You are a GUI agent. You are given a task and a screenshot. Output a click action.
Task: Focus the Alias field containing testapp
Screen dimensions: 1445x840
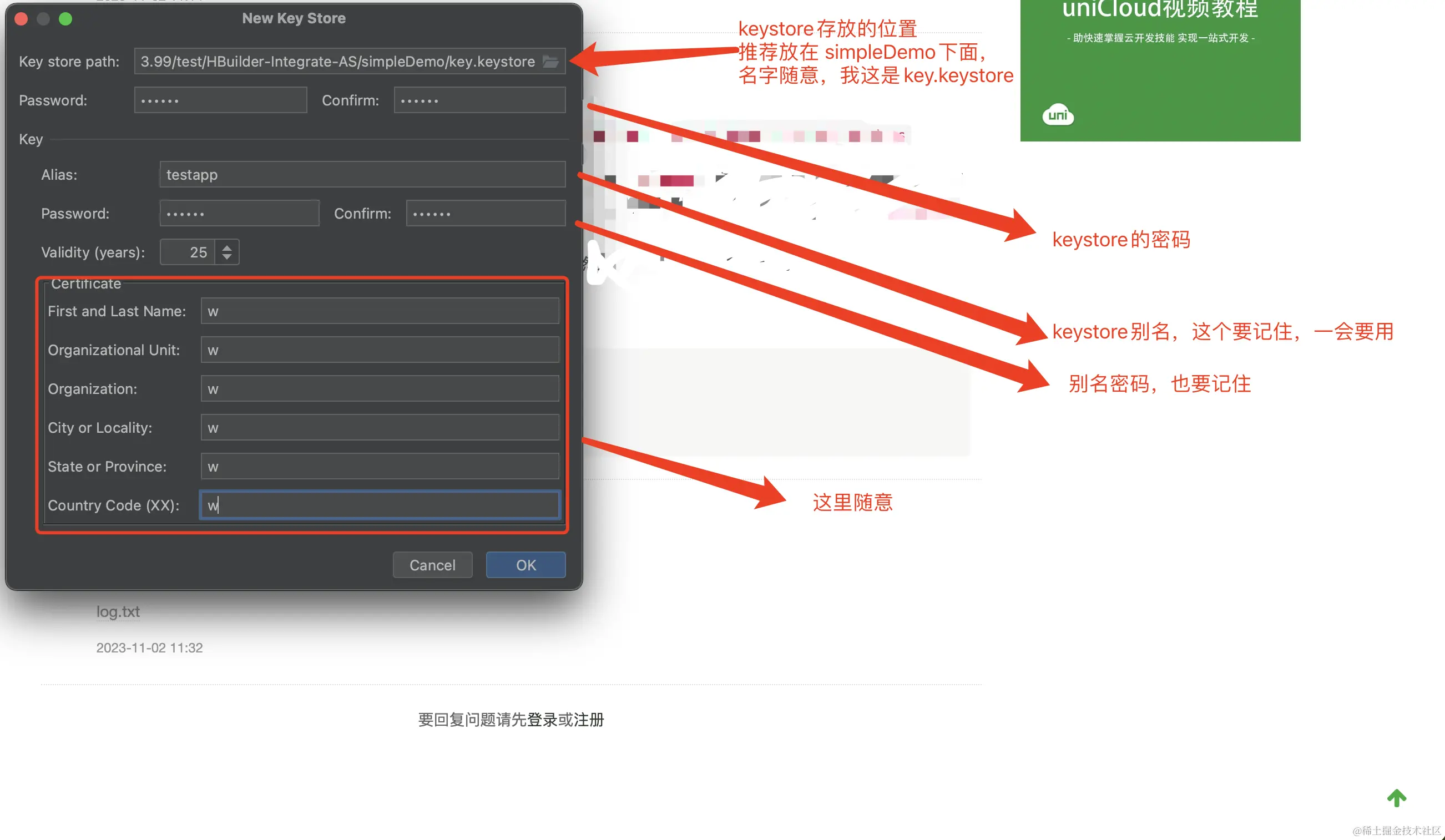pyautogui.click(x=362, y=174)
